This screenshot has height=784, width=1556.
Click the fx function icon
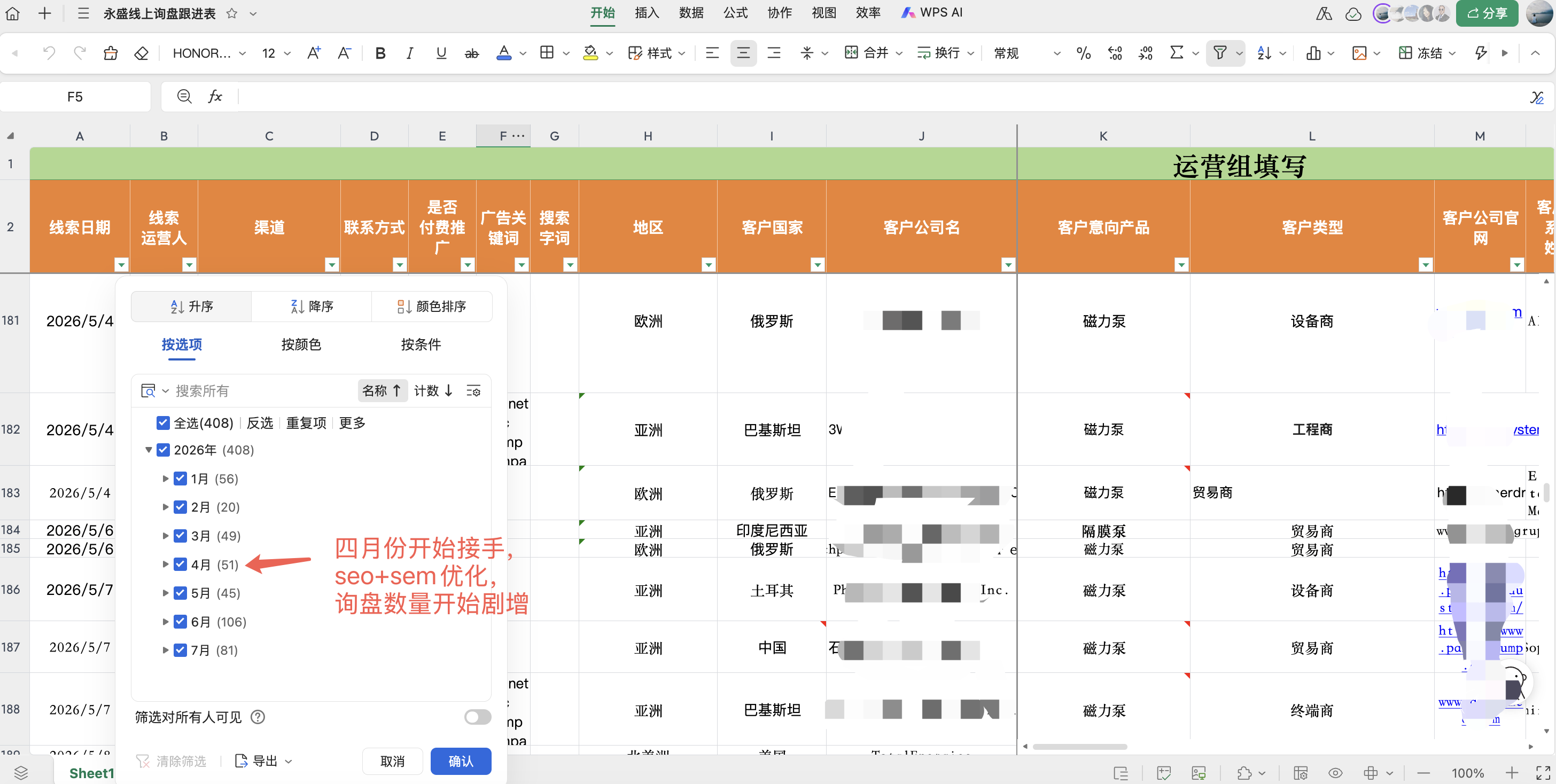(215, 96)
